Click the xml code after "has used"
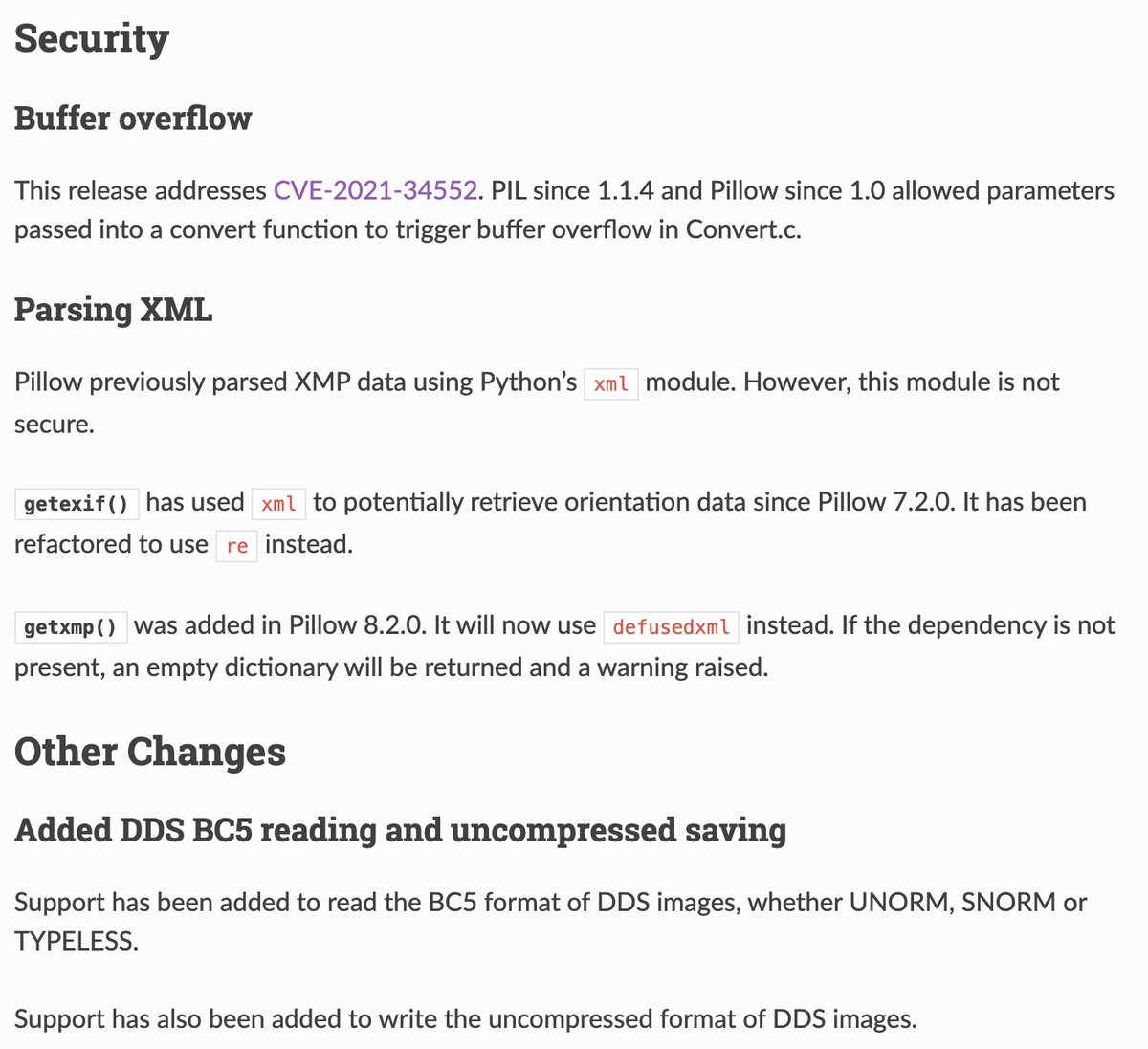 coord(278,504)
